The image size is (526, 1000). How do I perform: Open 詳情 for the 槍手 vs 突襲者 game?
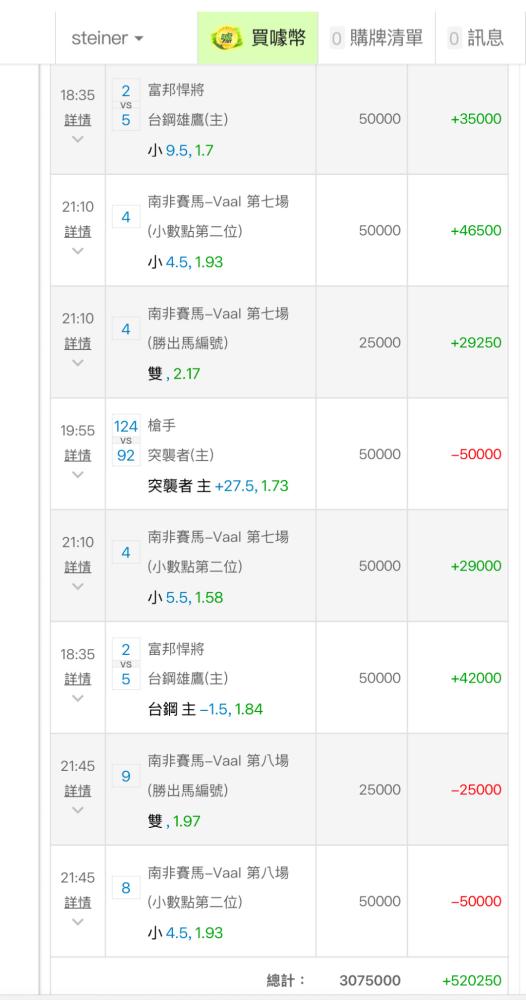click(x=78, y=455)
